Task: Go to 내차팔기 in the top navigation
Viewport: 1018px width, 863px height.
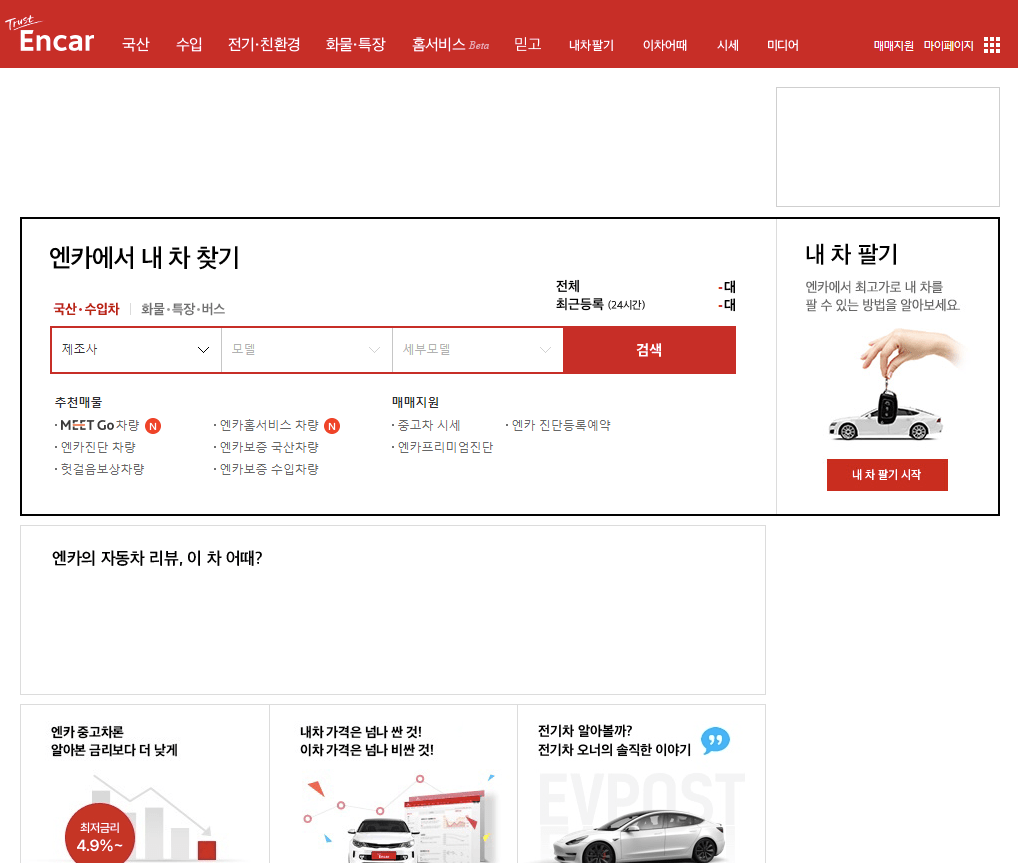Action: point(591,45)
